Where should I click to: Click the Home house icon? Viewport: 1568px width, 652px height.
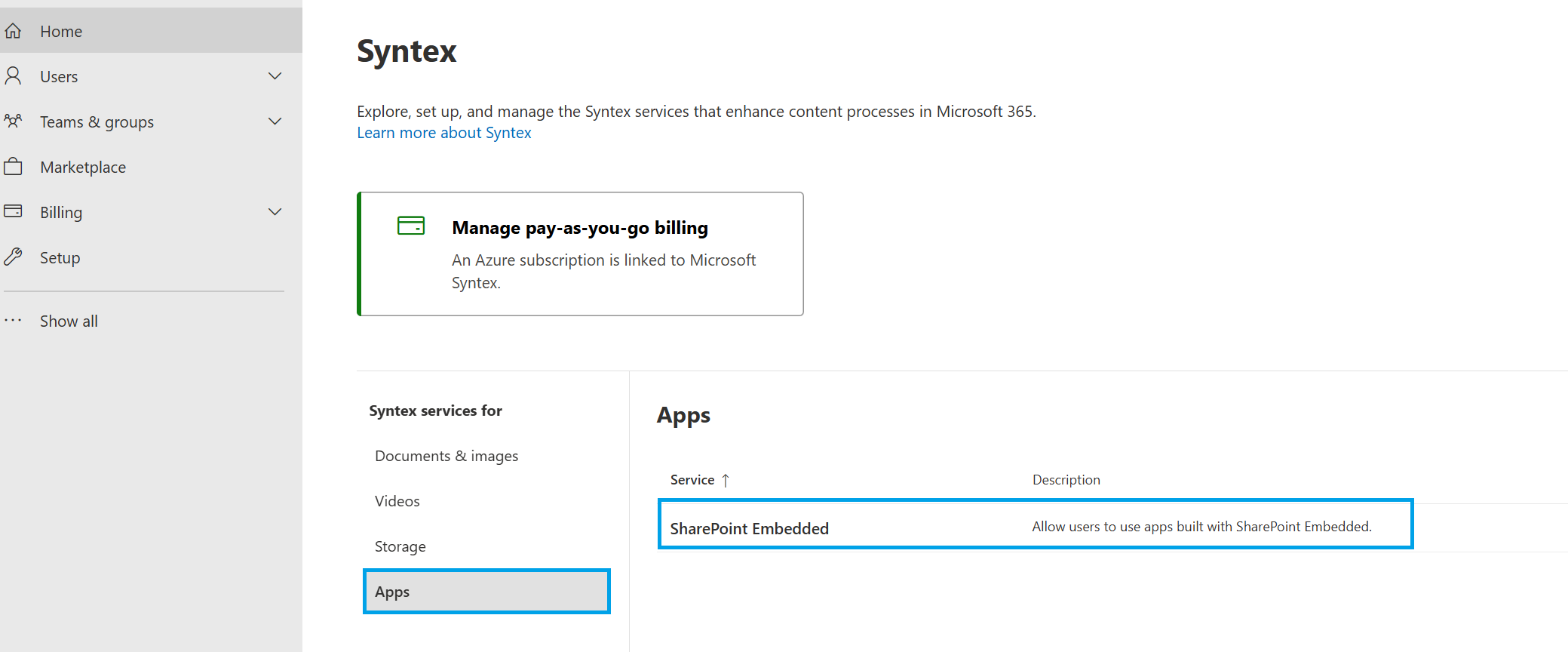(13, 31)
